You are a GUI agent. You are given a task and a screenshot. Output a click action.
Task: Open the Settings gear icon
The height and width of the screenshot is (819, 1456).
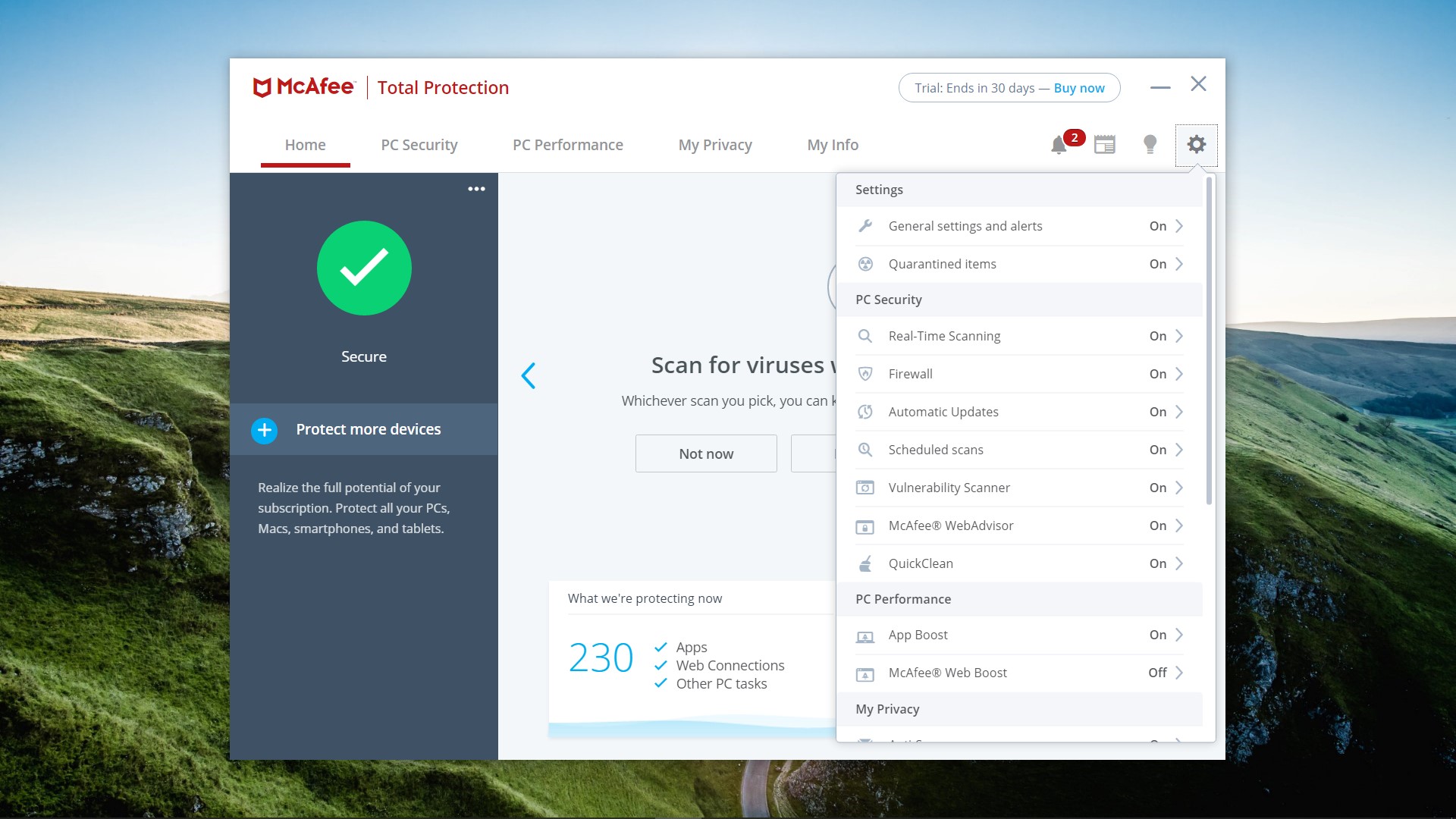point(1197,144)
